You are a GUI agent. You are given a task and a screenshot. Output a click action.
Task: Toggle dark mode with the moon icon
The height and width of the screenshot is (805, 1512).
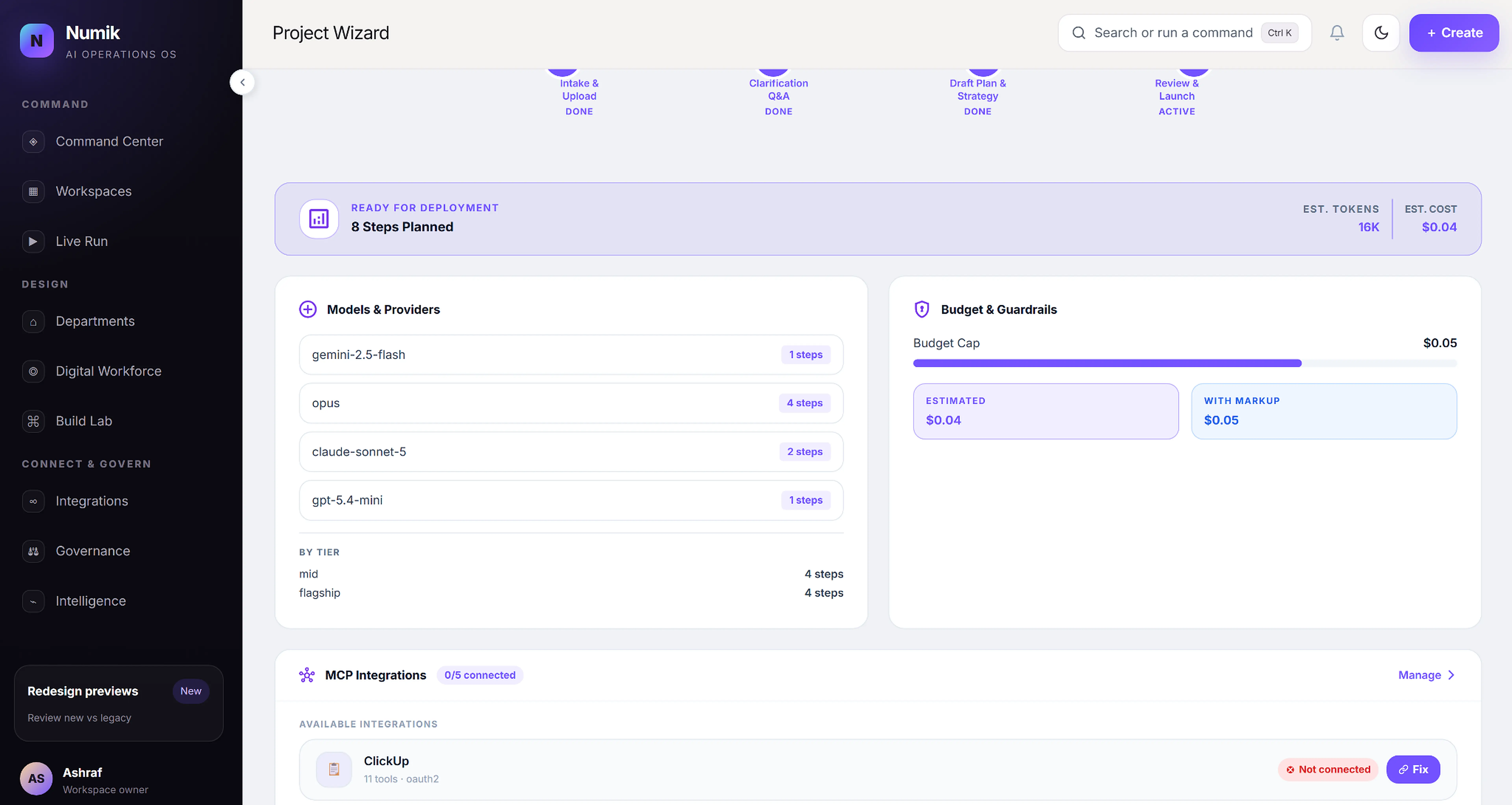pos(1381,33)
